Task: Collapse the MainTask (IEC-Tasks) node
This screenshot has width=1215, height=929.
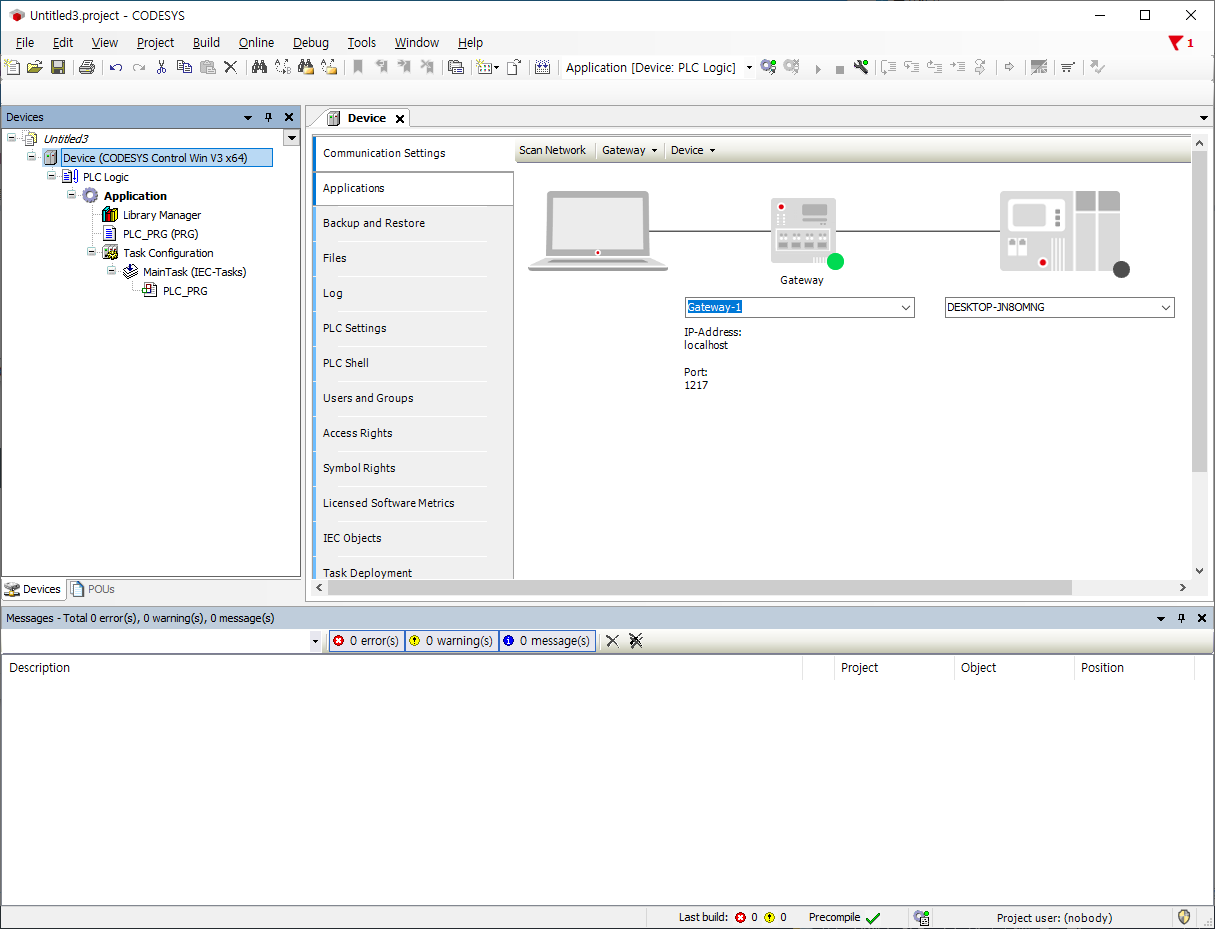Action: (112, 271)
